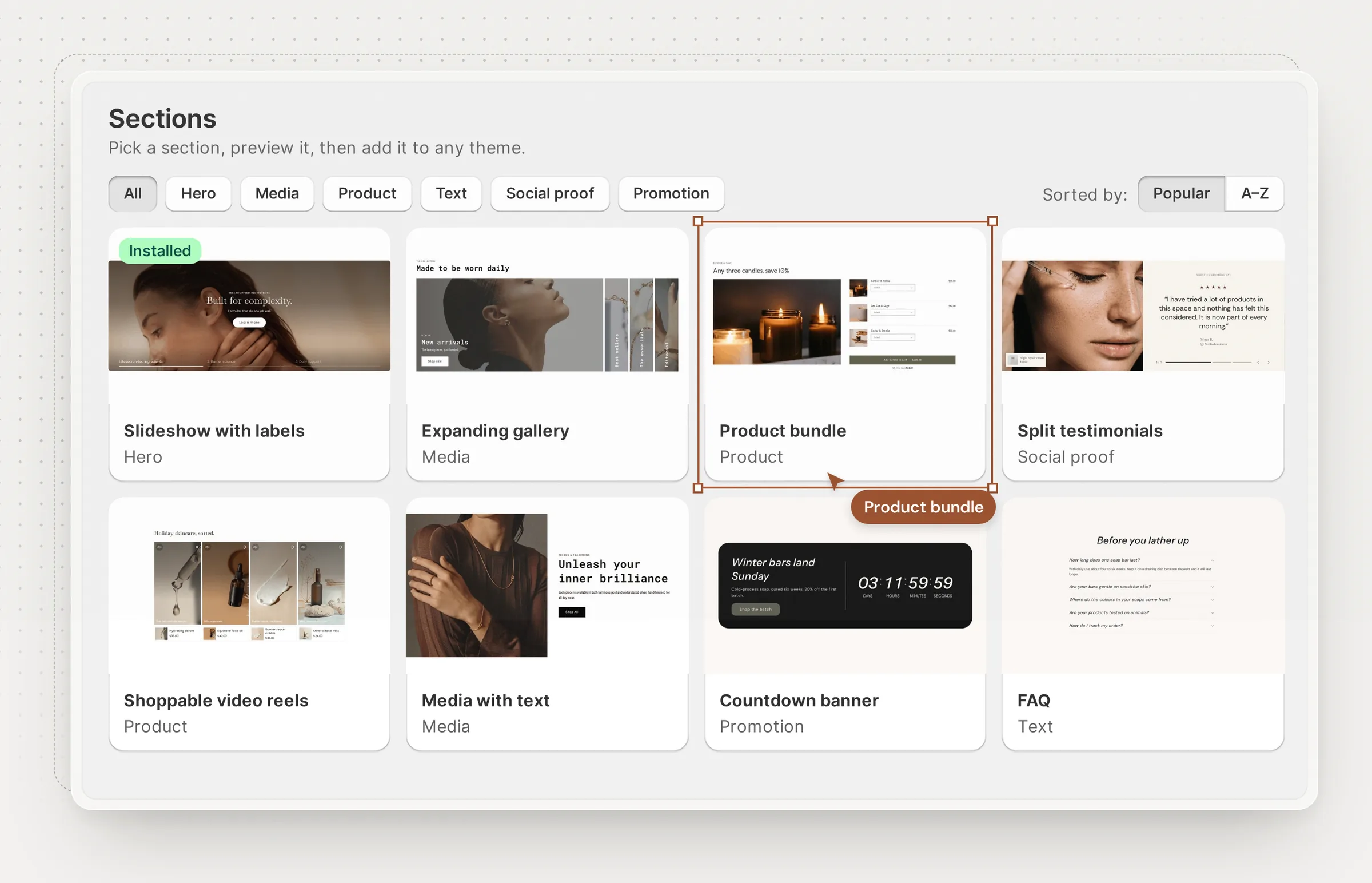Click the Product bundle card title
Image resolution: width=1372 pixels, height=883 pixels.
pyautogui.click(x=783, y=431)
